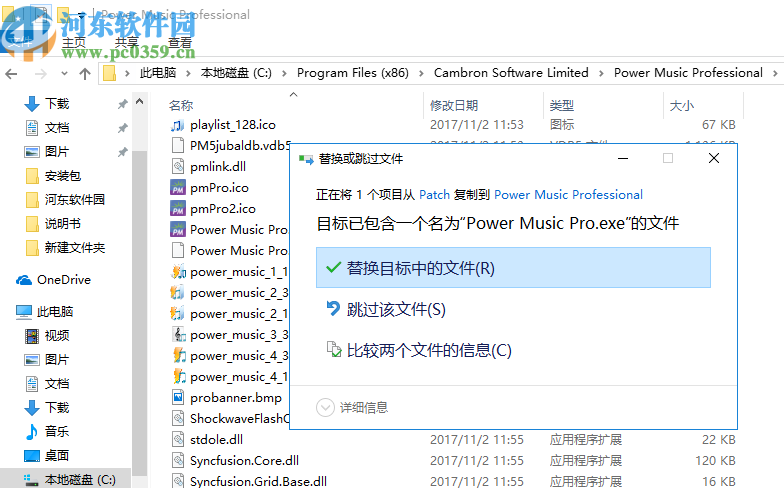Expand chevron after Program Files (x86)

421,74
